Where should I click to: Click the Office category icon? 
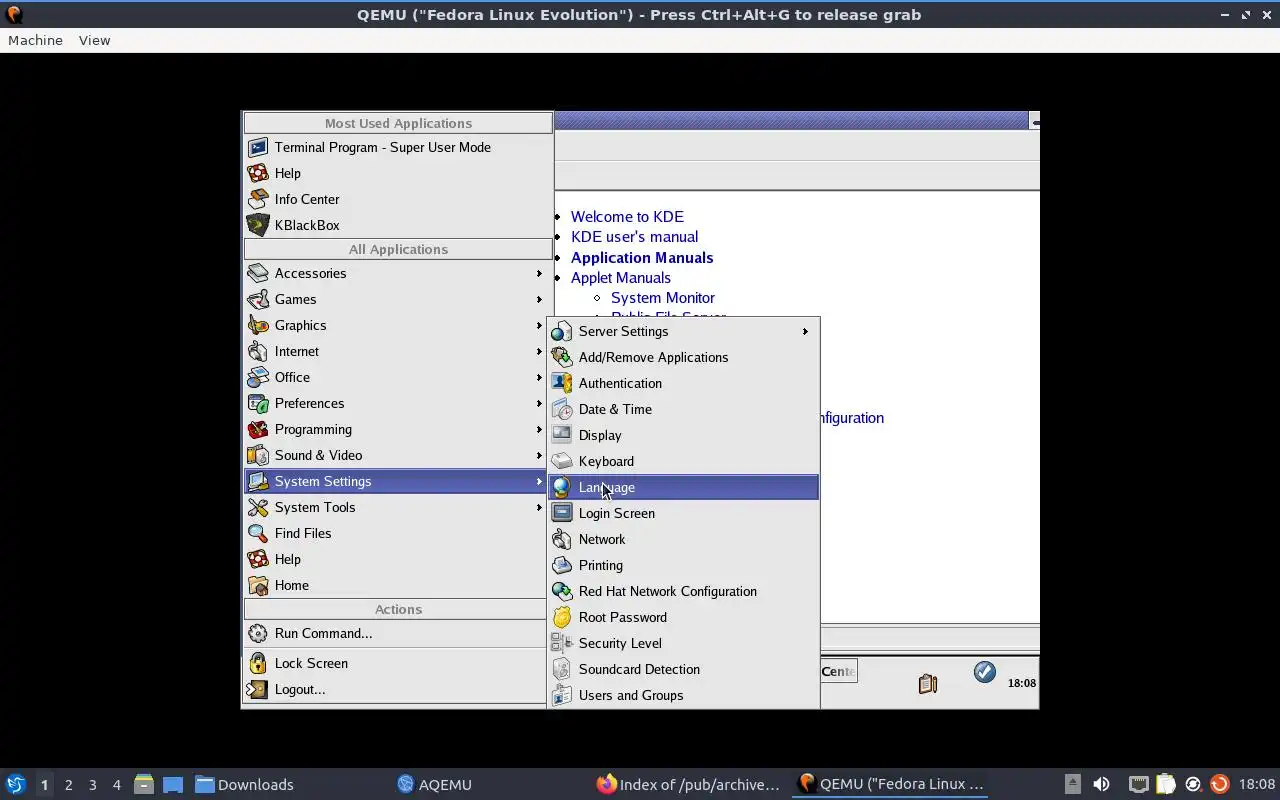point(258,377)
